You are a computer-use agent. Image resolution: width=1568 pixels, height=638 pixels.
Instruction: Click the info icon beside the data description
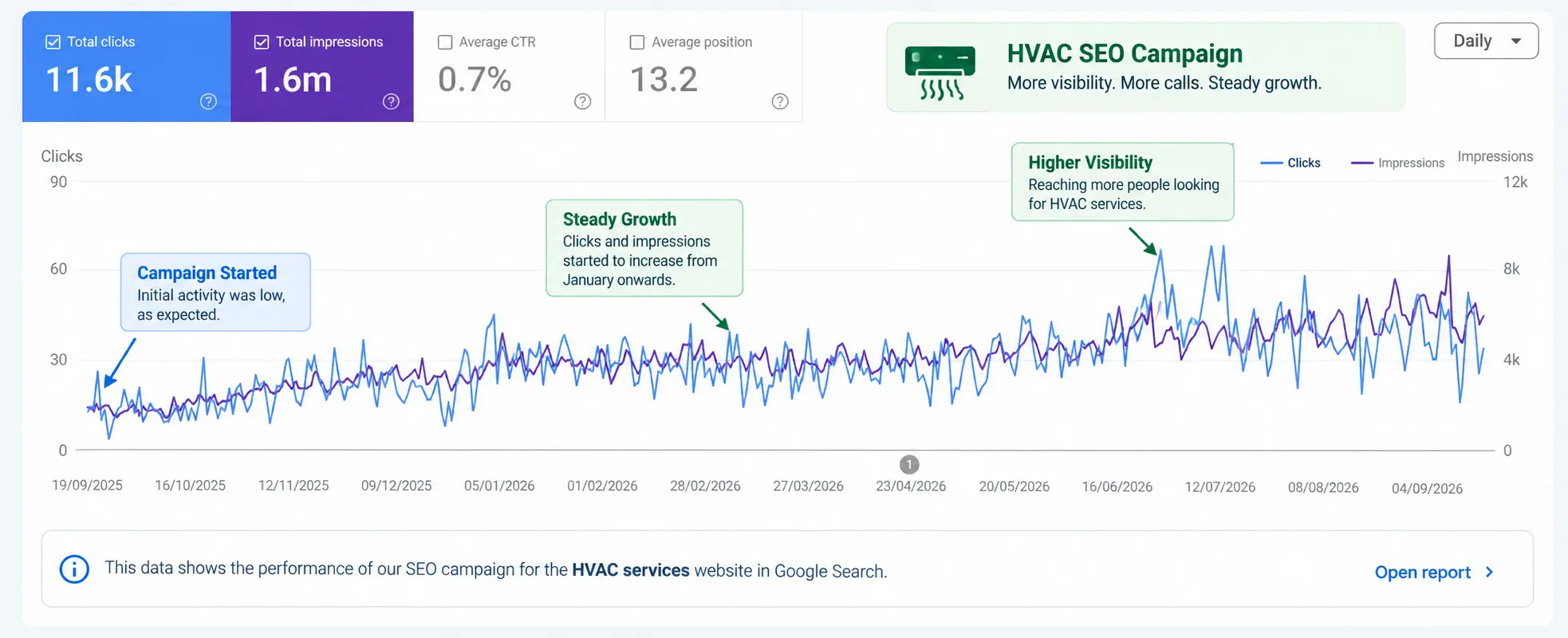pyautogui.click(x=74, y=569)
